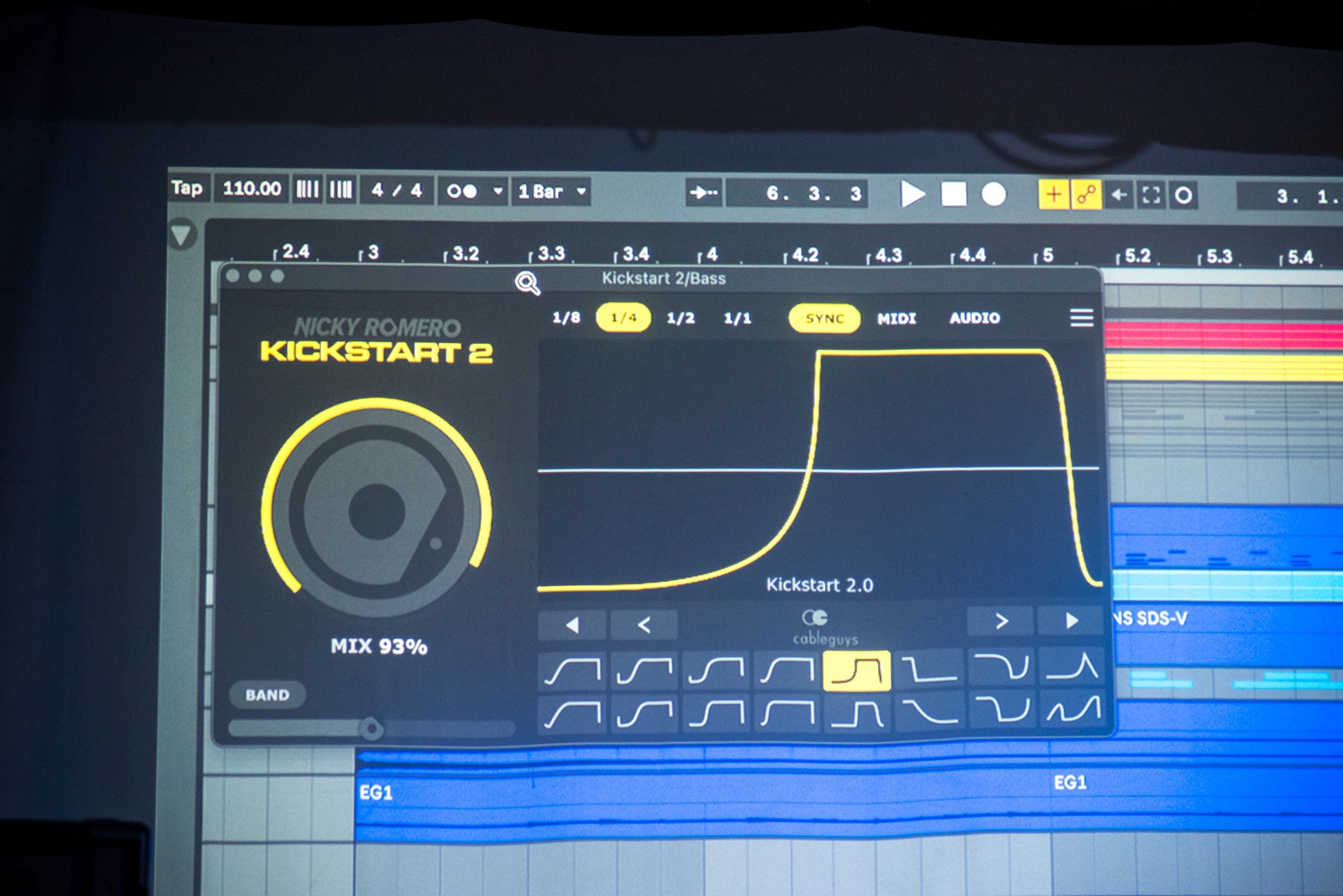The height and width of the screenshot is (896, 1343).
Task: Click the next preset chevron
Action: [1000, 621]
